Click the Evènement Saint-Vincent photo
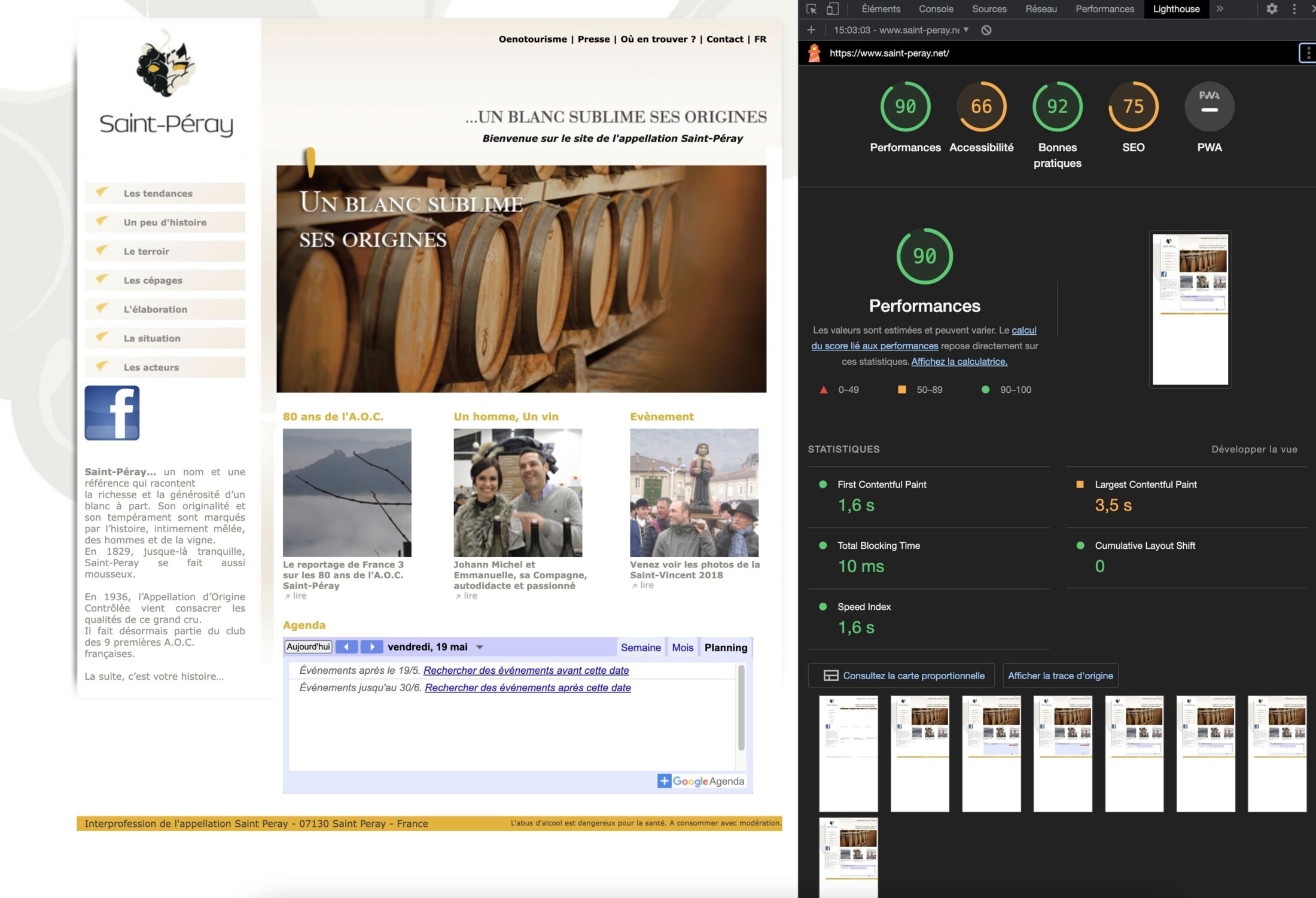Screen dimensions: 1316x898 coord(694,492)
